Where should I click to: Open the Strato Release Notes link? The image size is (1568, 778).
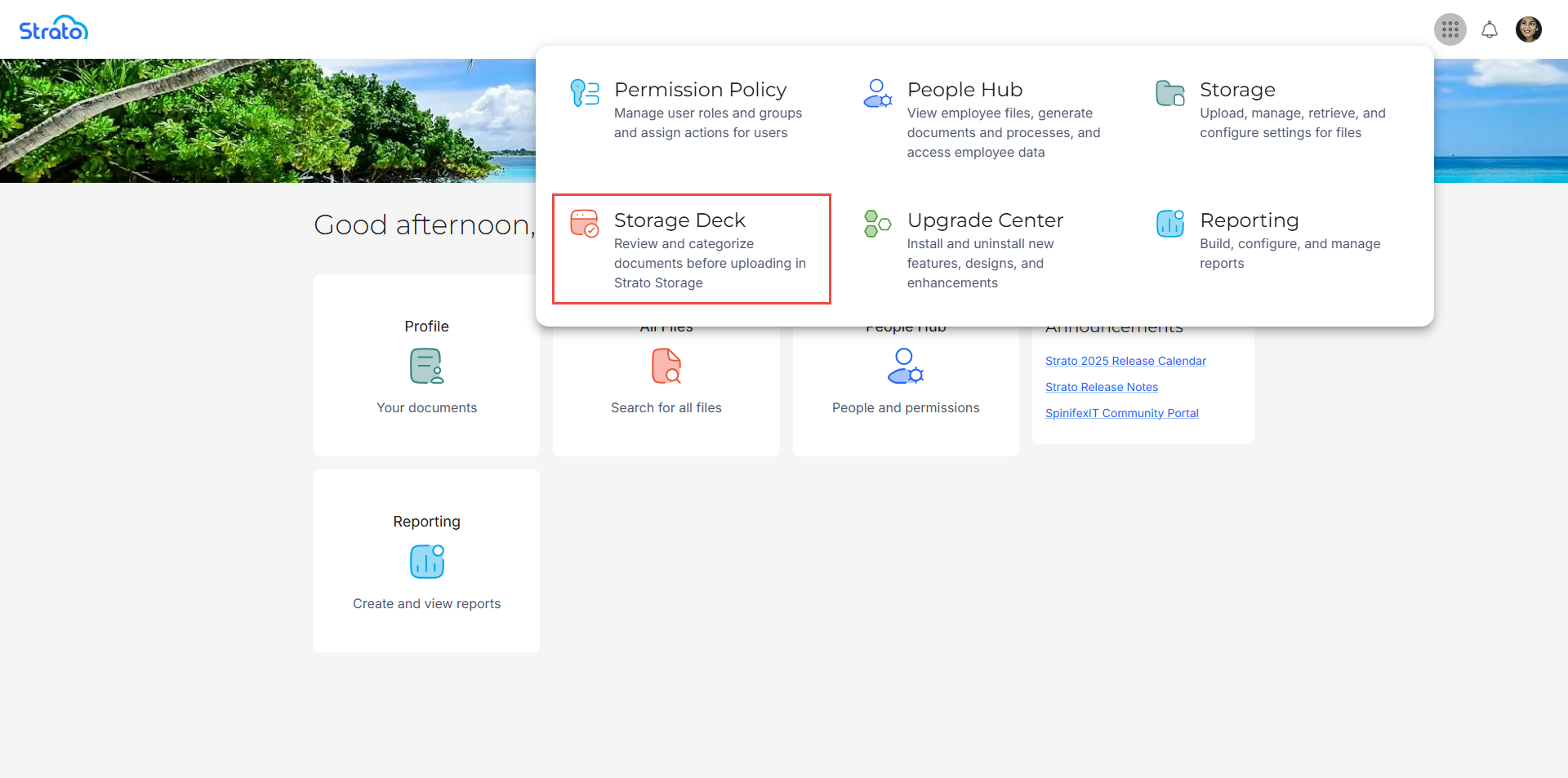(1101, 387)
